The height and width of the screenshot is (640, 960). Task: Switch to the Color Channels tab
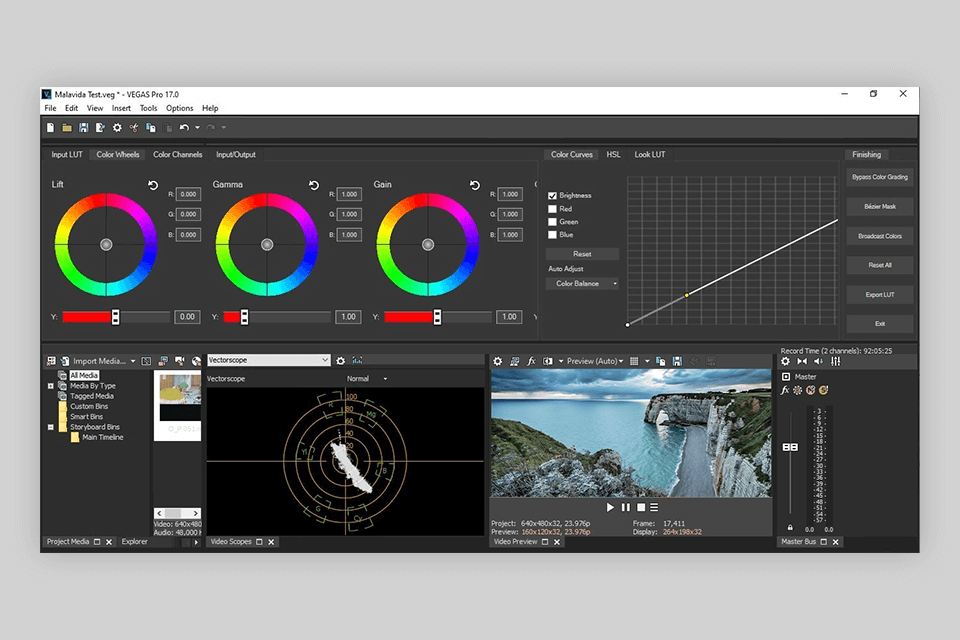click(178, 154)
